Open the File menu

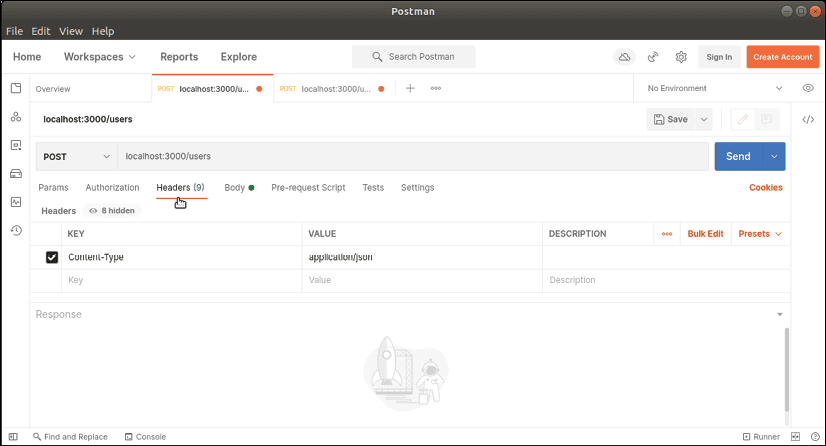coord(14,31)
